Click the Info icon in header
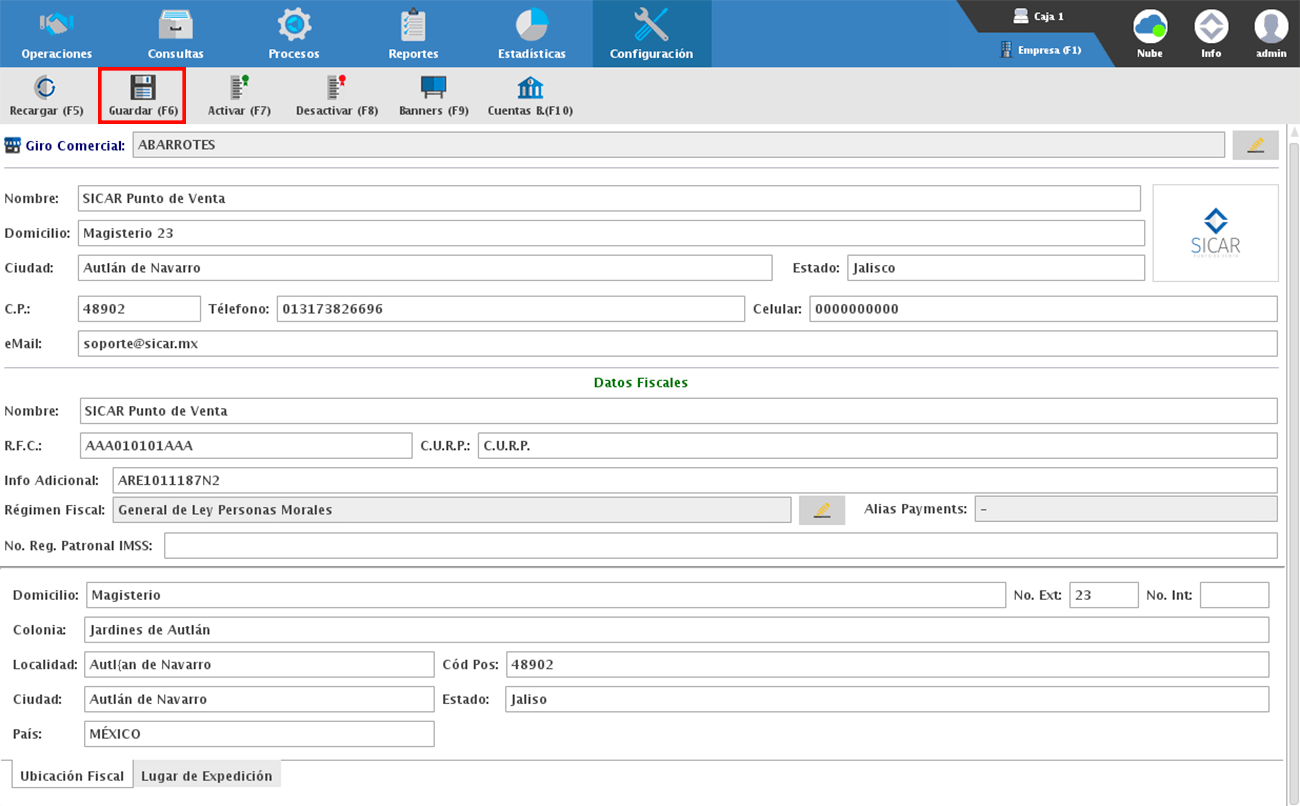The height and width of the screenshot is (806, 1300). click(1211, 33)
